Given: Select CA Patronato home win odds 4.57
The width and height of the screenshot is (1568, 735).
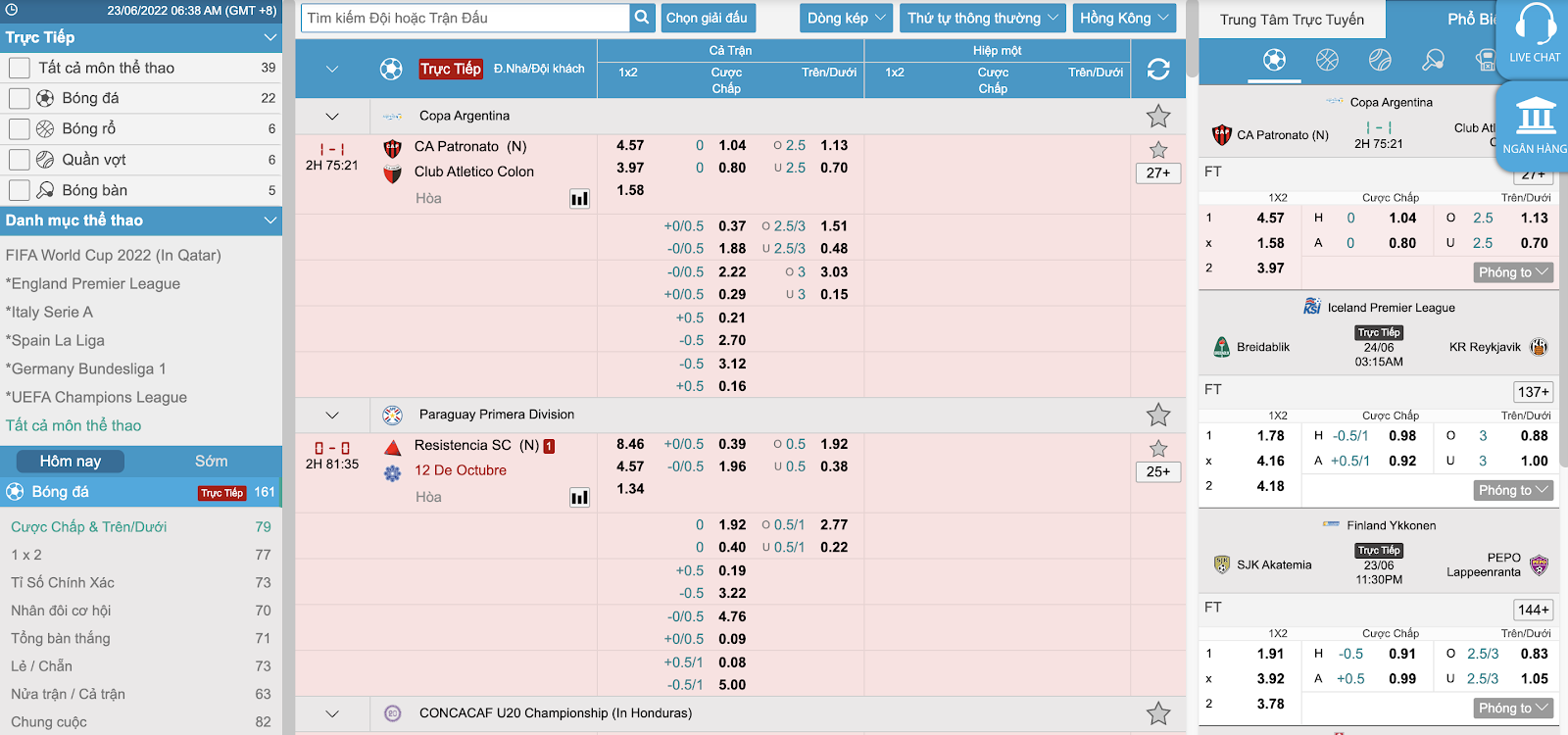Looking at the screenshot, I should (x=630, y=145).
